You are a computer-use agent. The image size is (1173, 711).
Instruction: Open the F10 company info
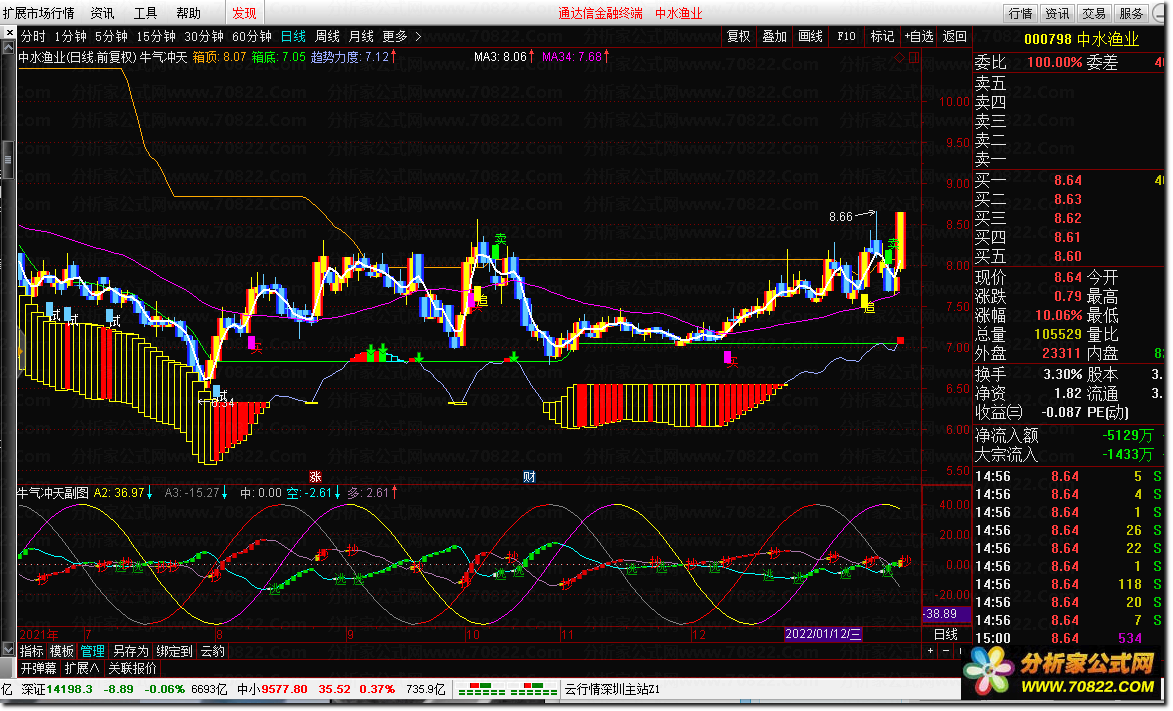coord(846,36)
